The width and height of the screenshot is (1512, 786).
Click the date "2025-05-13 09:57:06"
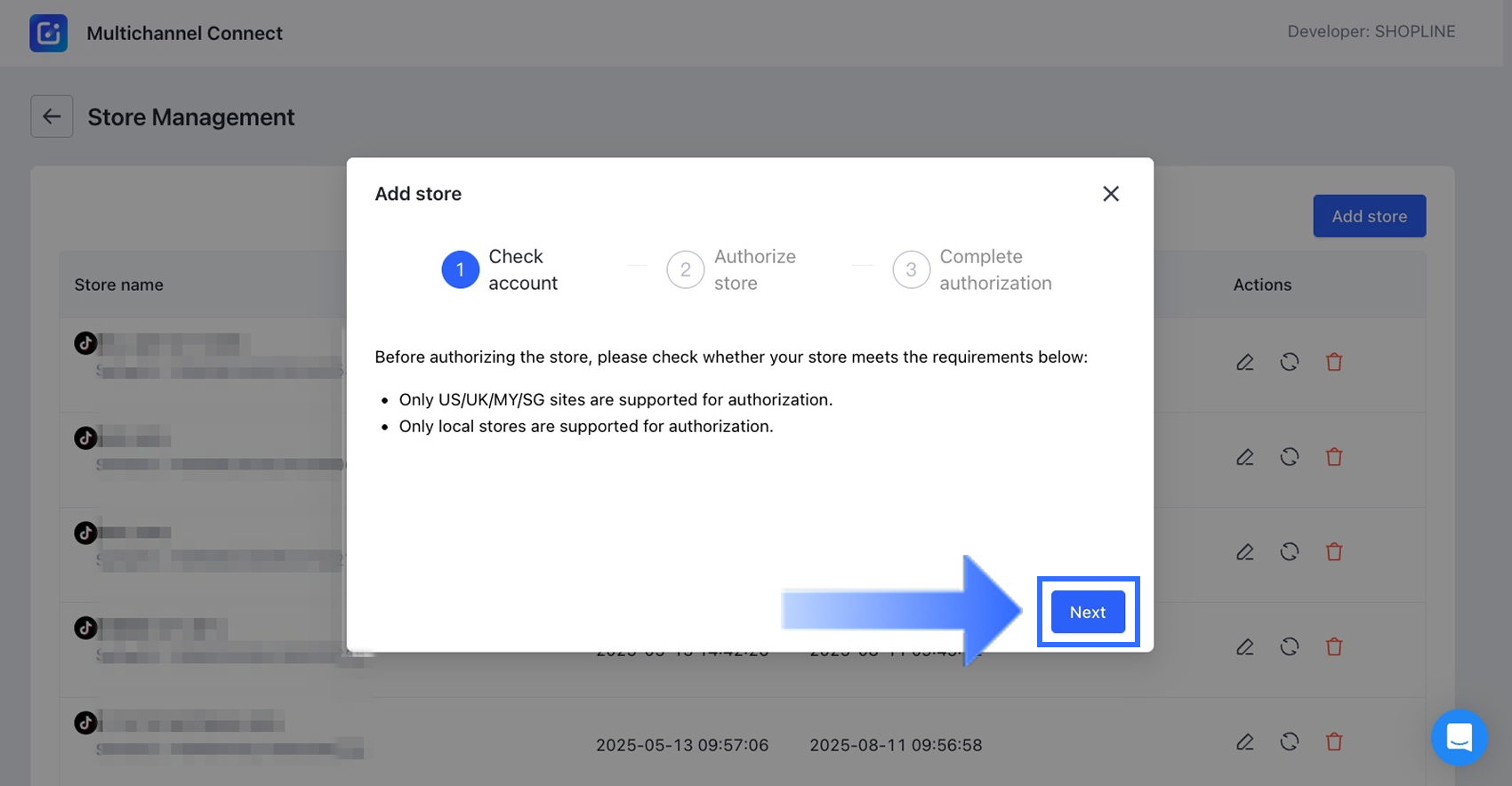coord(682,745)
